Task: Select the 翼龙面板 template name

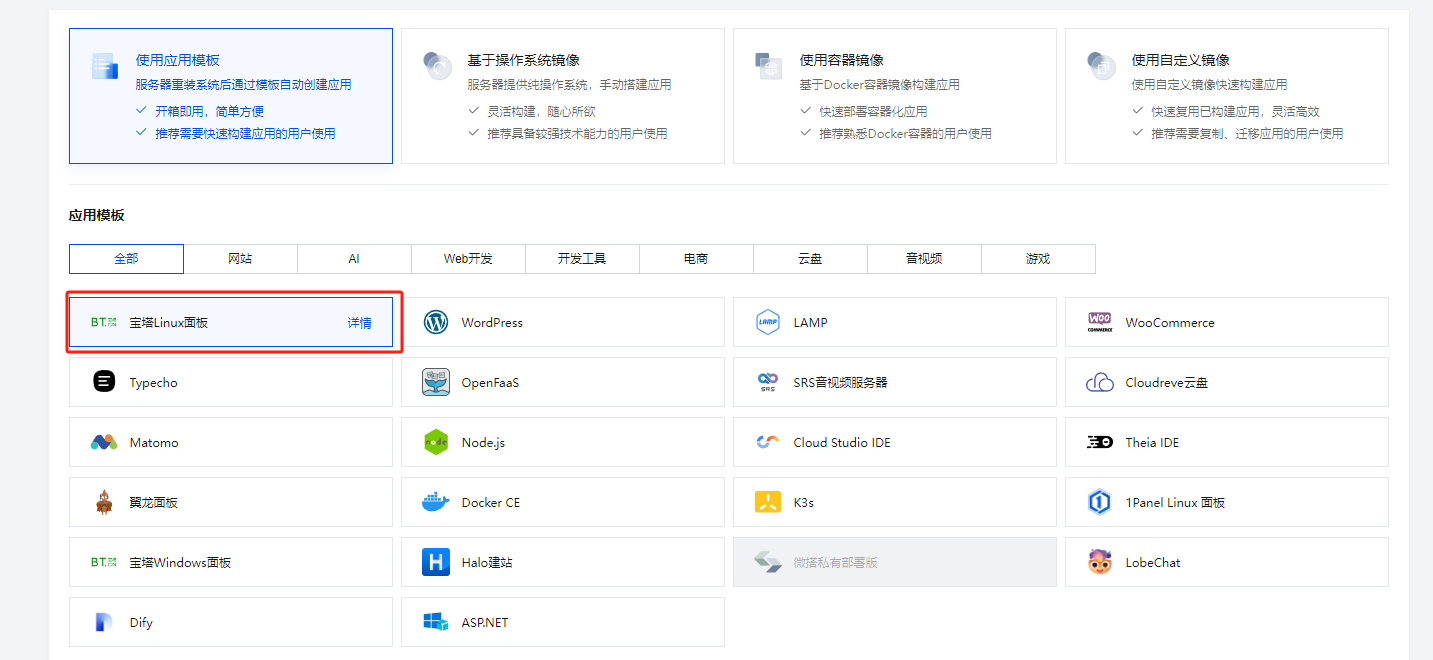Action: [x=154, y=502]
